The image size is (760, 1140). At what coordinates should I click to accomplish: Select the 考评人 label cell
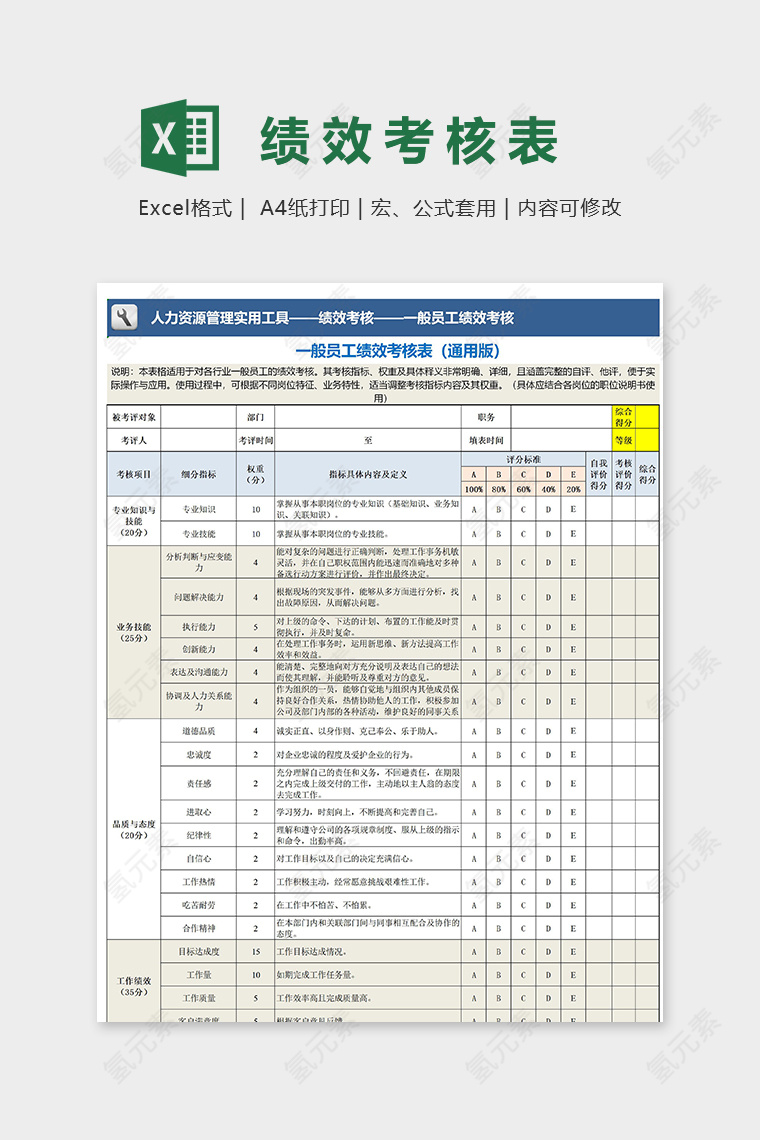coord(134,440)
